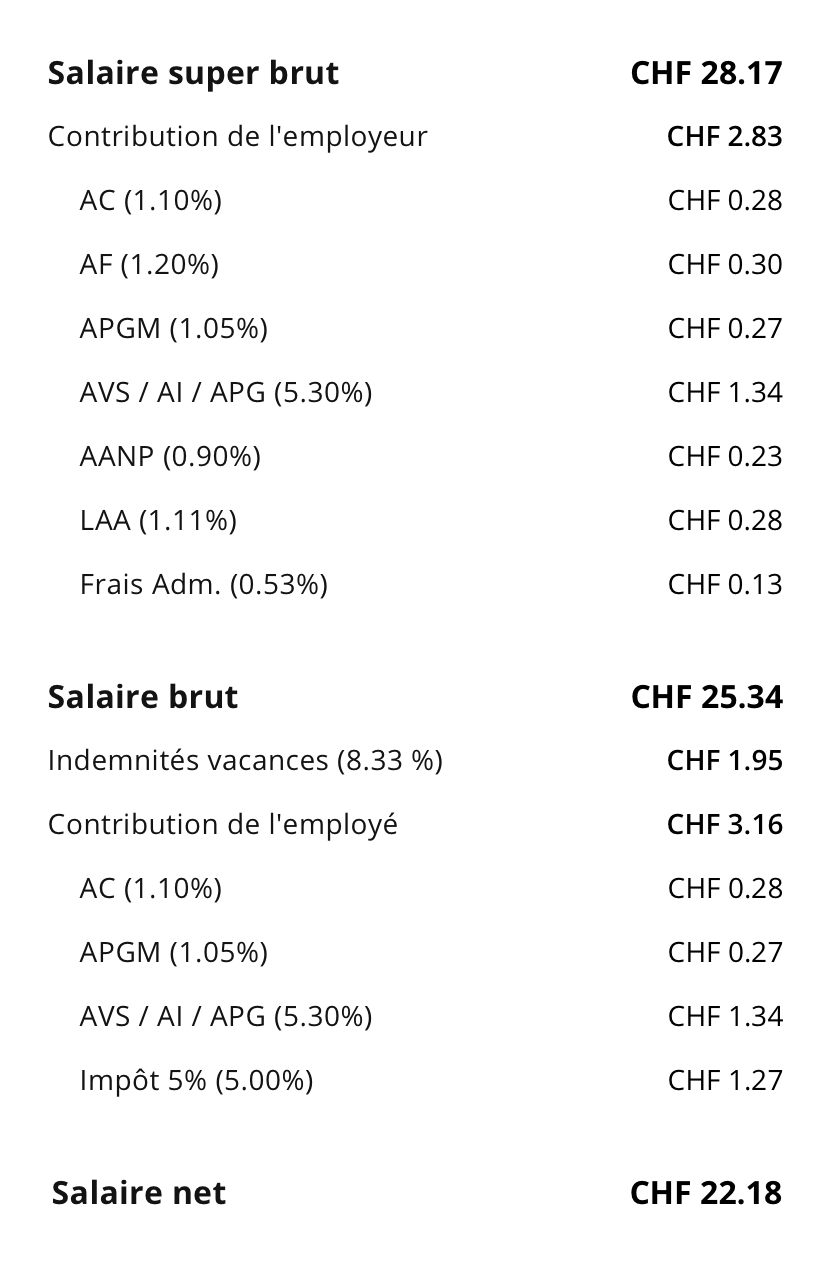Click the CHF 0.30 AF amount
This screenshot has height=1264, width=832.
725,265
